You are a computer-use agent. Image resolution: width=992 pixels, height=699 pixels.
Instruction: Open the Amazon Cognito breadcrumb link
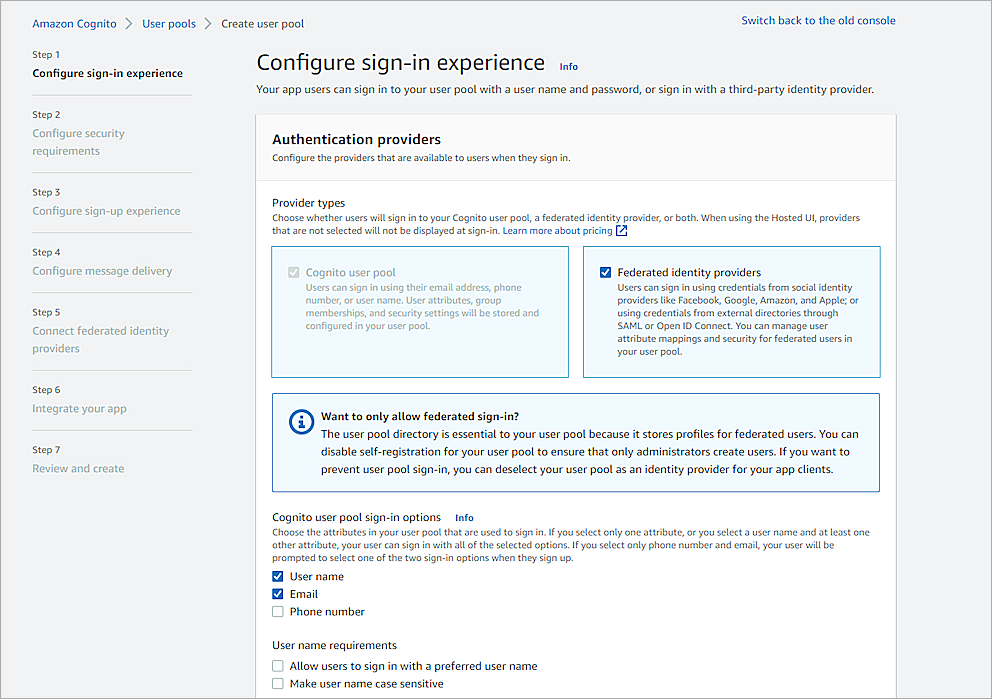(72, 23)
